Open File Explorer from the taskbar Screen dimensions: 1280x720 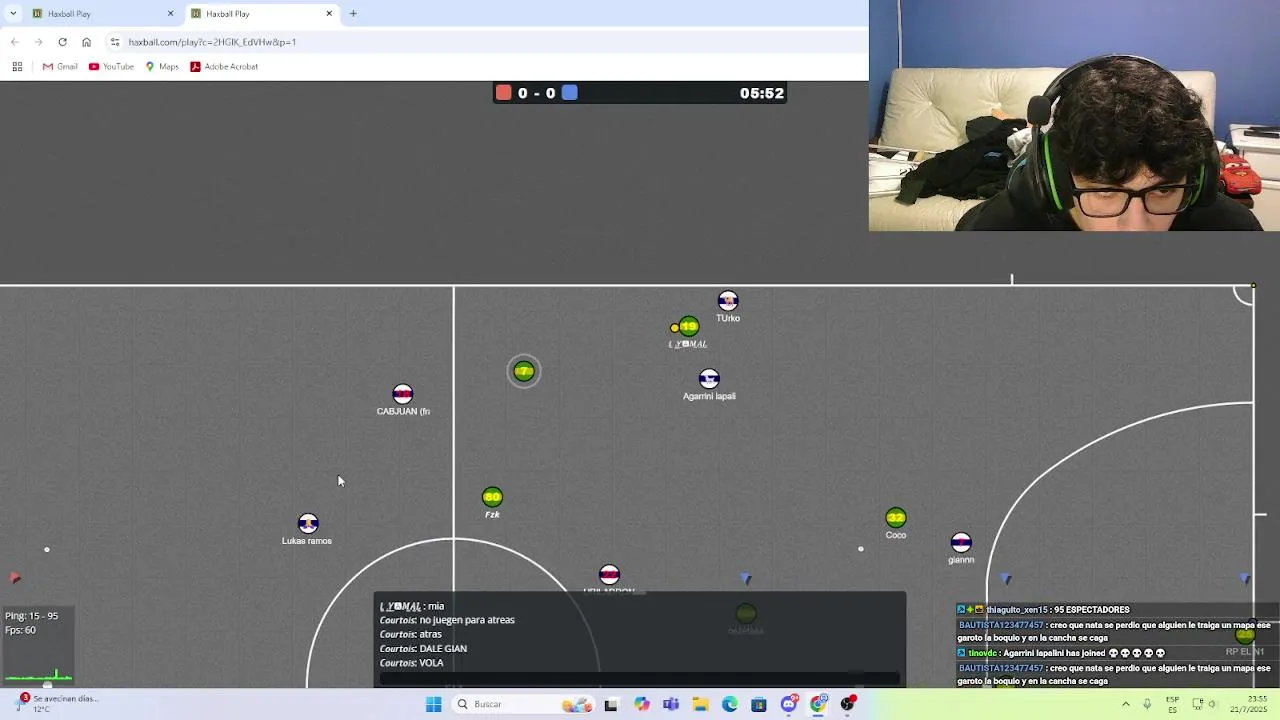click(700, 704)
